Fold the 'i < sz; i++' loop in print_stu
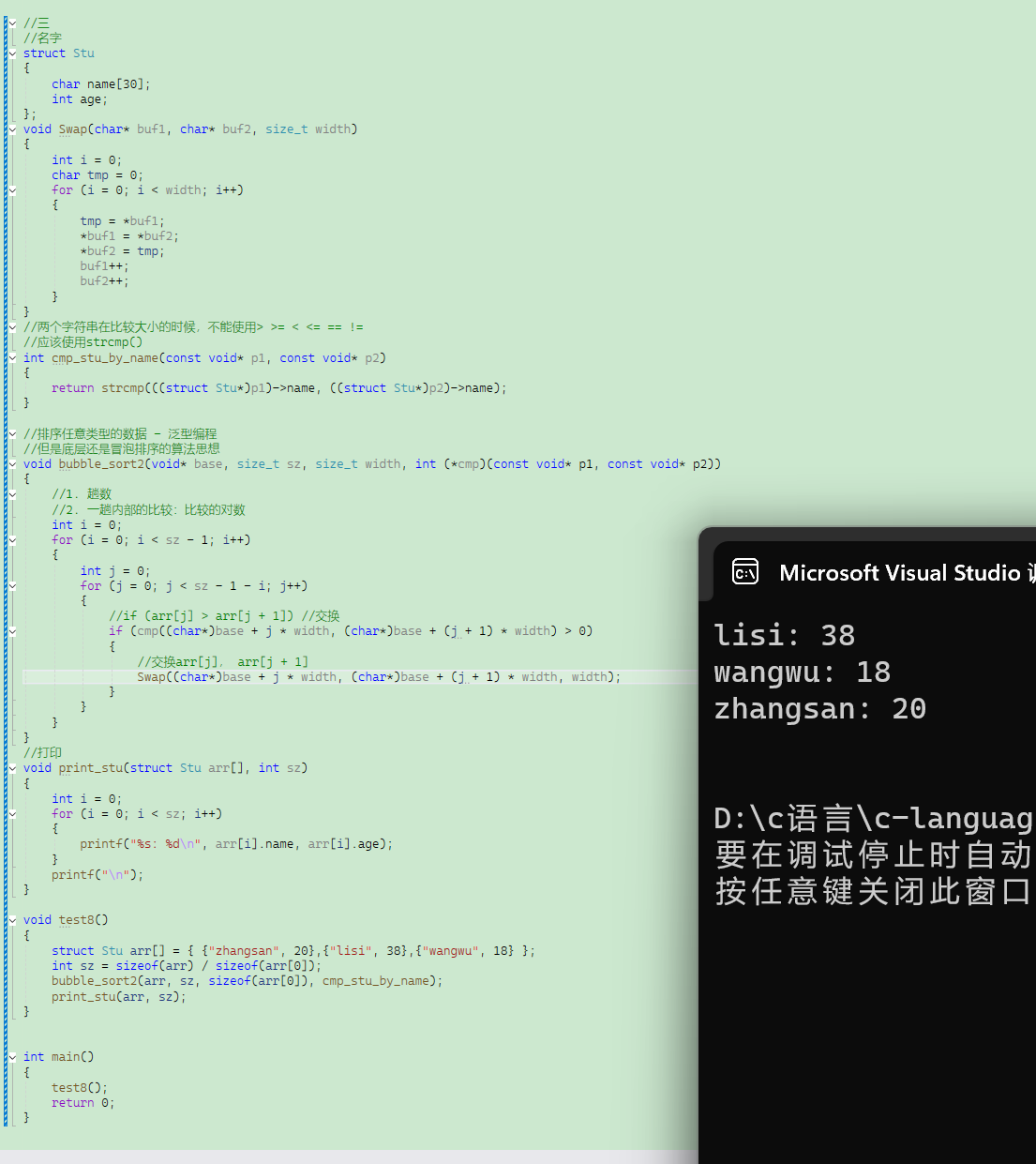Viewport: 1036px width, 1164px height. (x=13, y=813)
